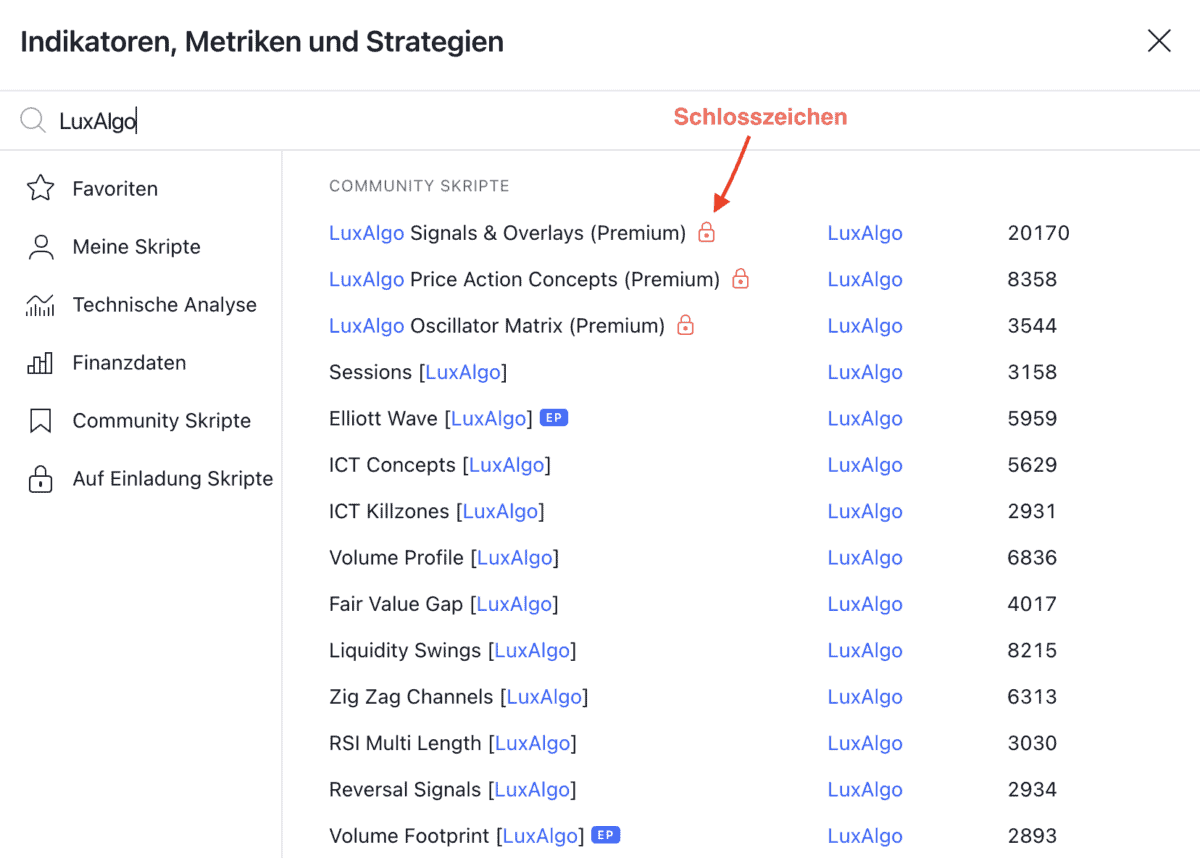This screenshot has height=858, width=1200.
Task: Click the lock icon beside Oscillator Matrix
Action: tap(686, 326)
